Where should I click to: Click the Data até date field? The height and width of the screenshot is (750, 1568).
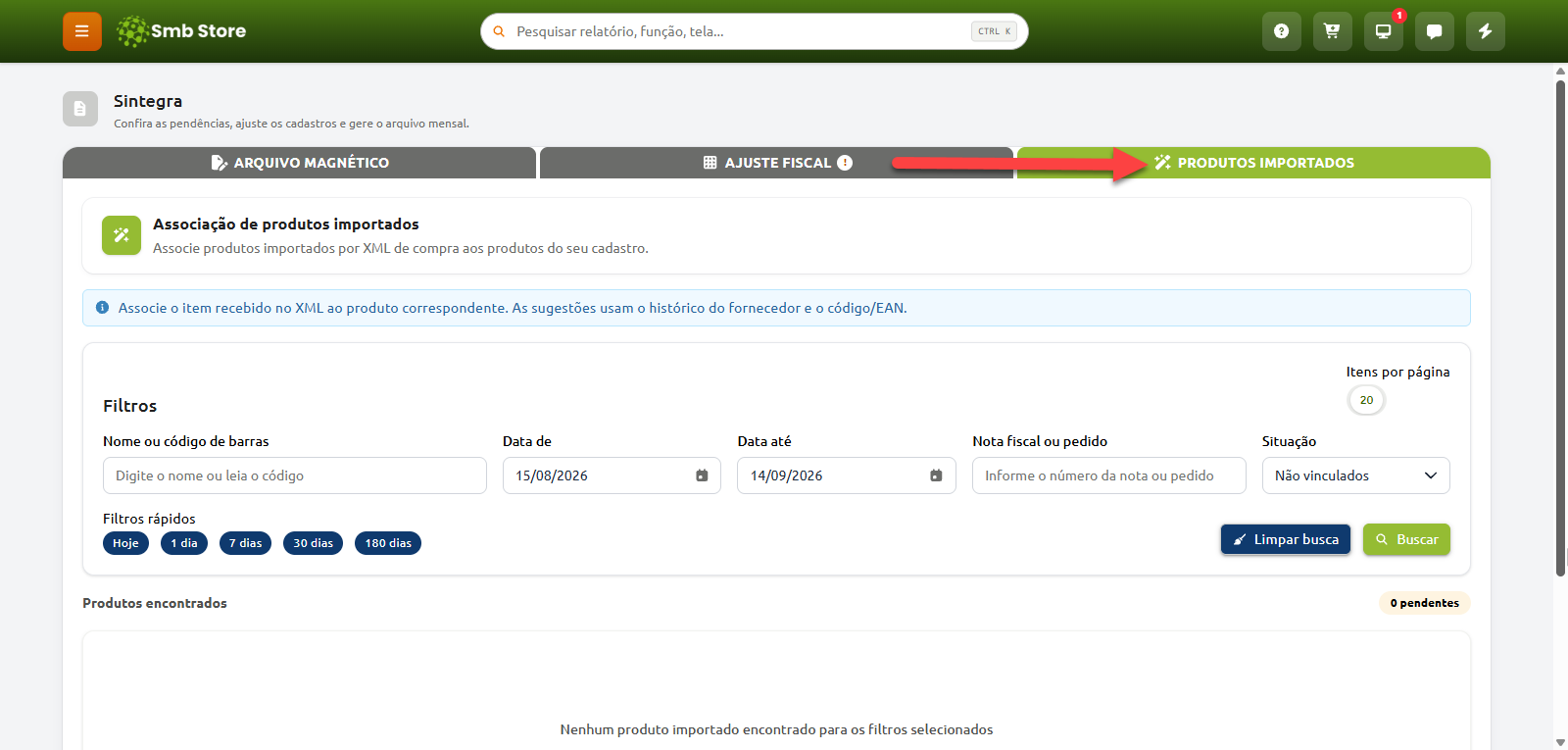point(847,475)
